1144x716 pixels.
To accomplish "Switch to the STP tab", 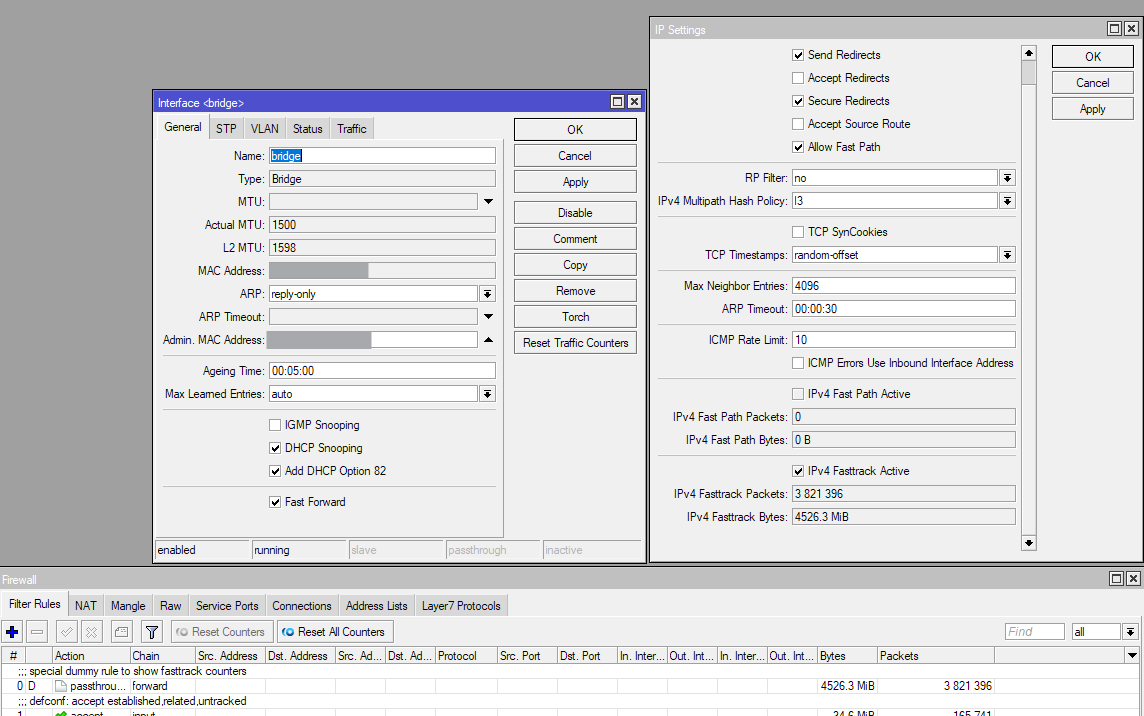I will (x=226, y=128).
